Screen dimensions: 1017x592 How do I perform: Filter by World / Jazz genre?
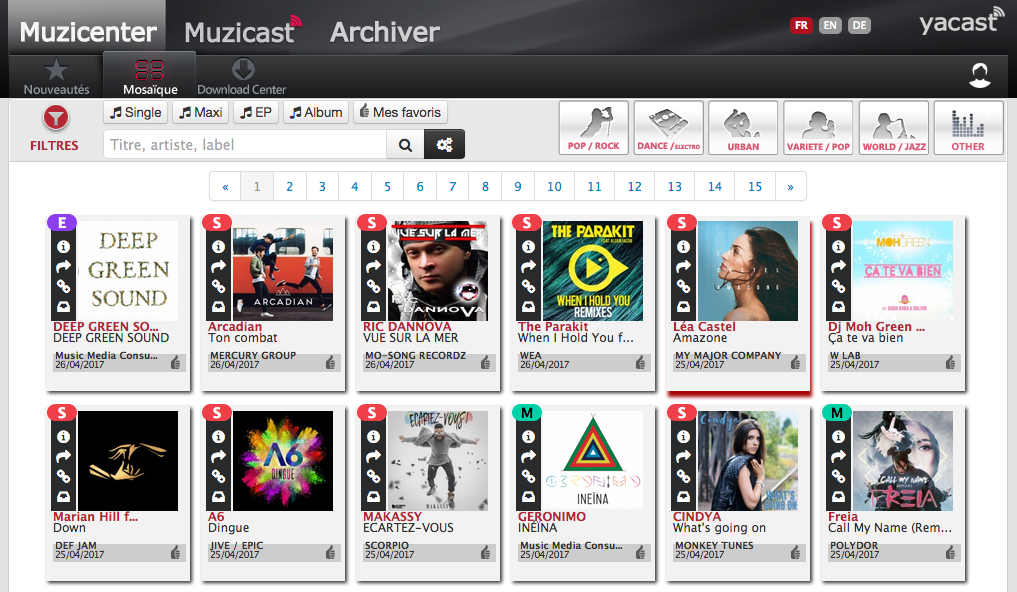click(x=894, y=128)
